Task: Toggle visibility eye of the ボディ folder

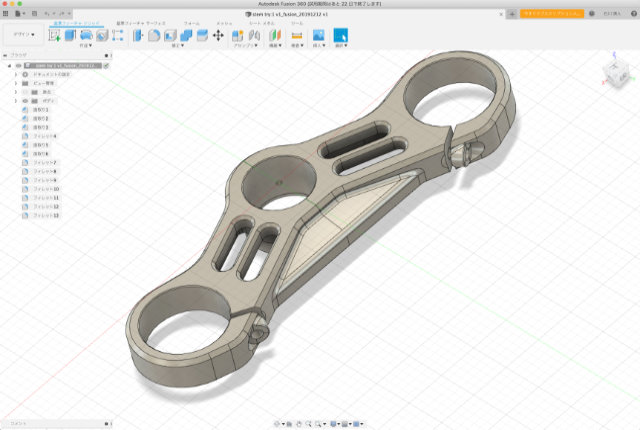Action: point(23,101)
